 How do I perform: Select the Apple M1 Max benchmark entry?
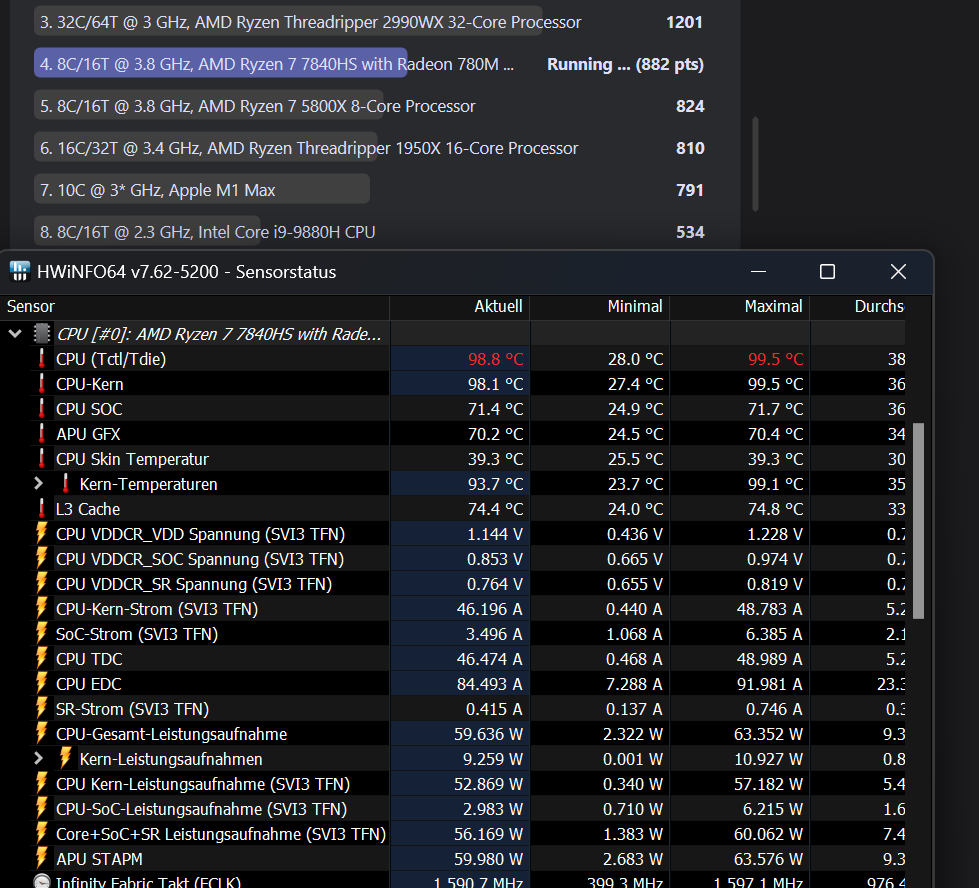tap(200, 188)
